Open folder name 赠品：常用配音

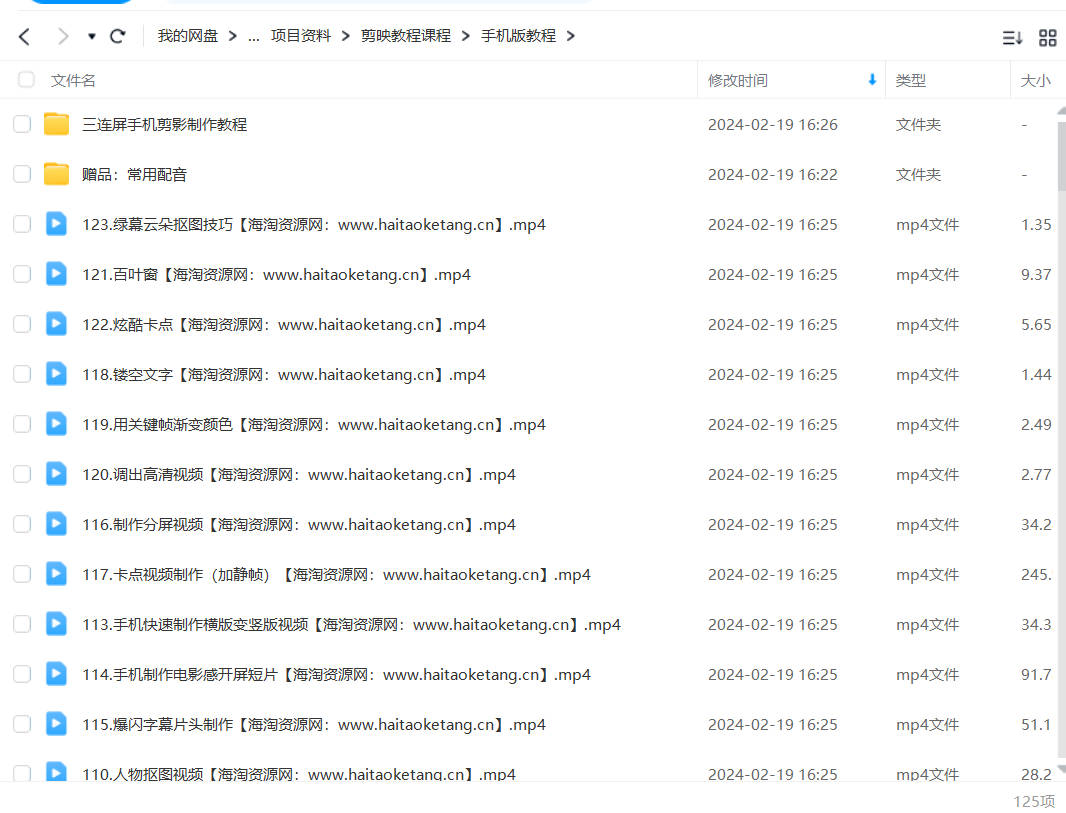point(135,175)
